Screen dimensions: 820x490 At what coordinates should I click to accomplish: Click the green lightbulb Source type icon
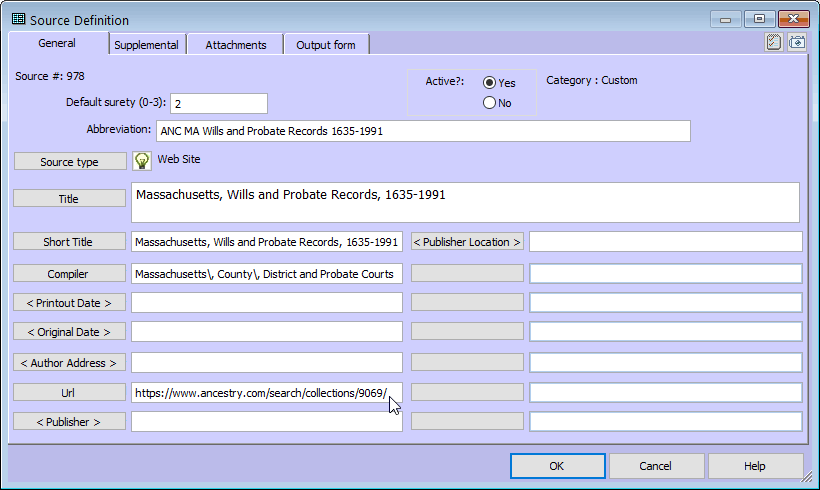click(142, 161)
